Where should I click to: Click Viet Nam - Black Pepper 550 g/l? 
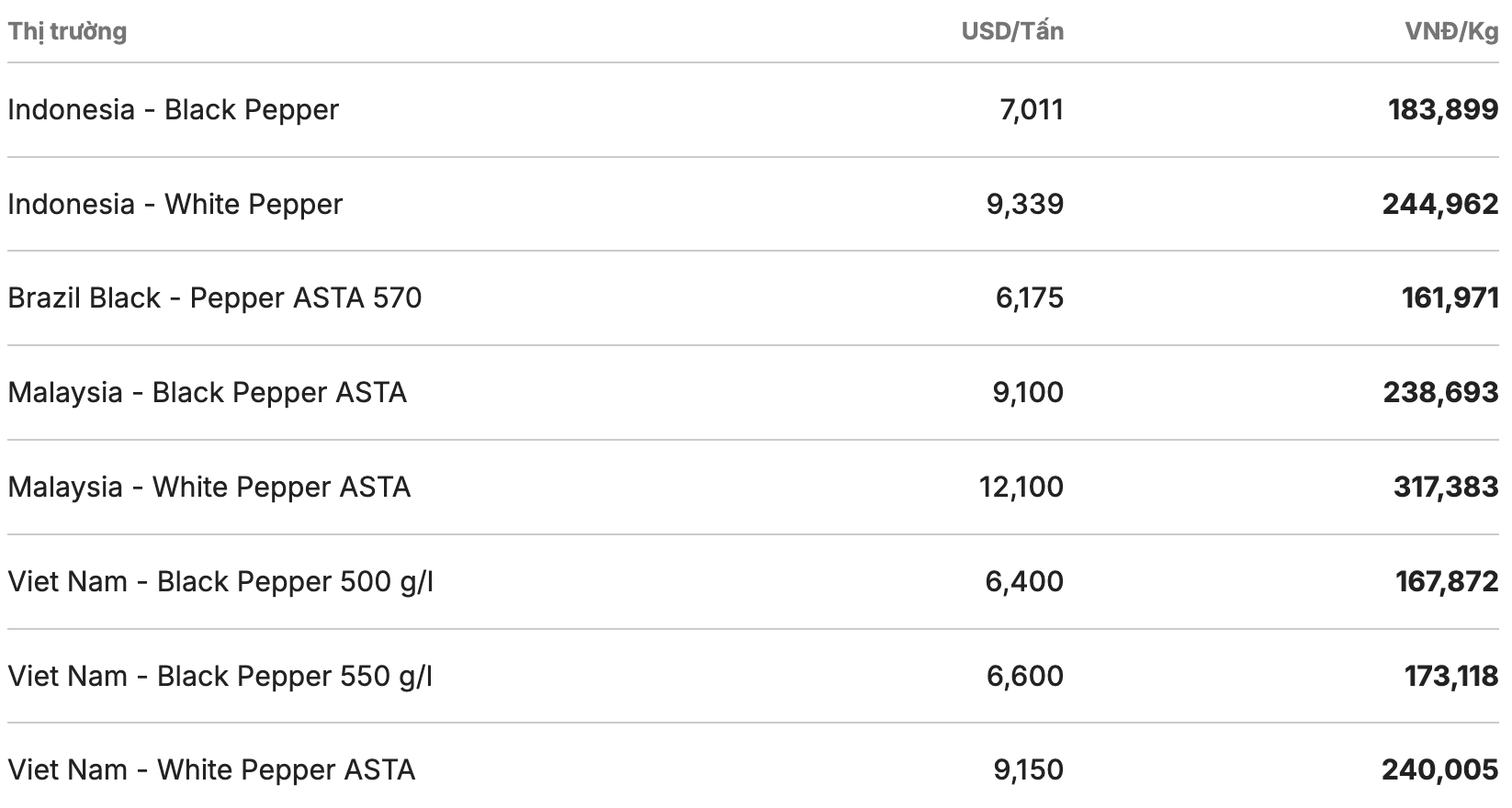coord(220,676)
